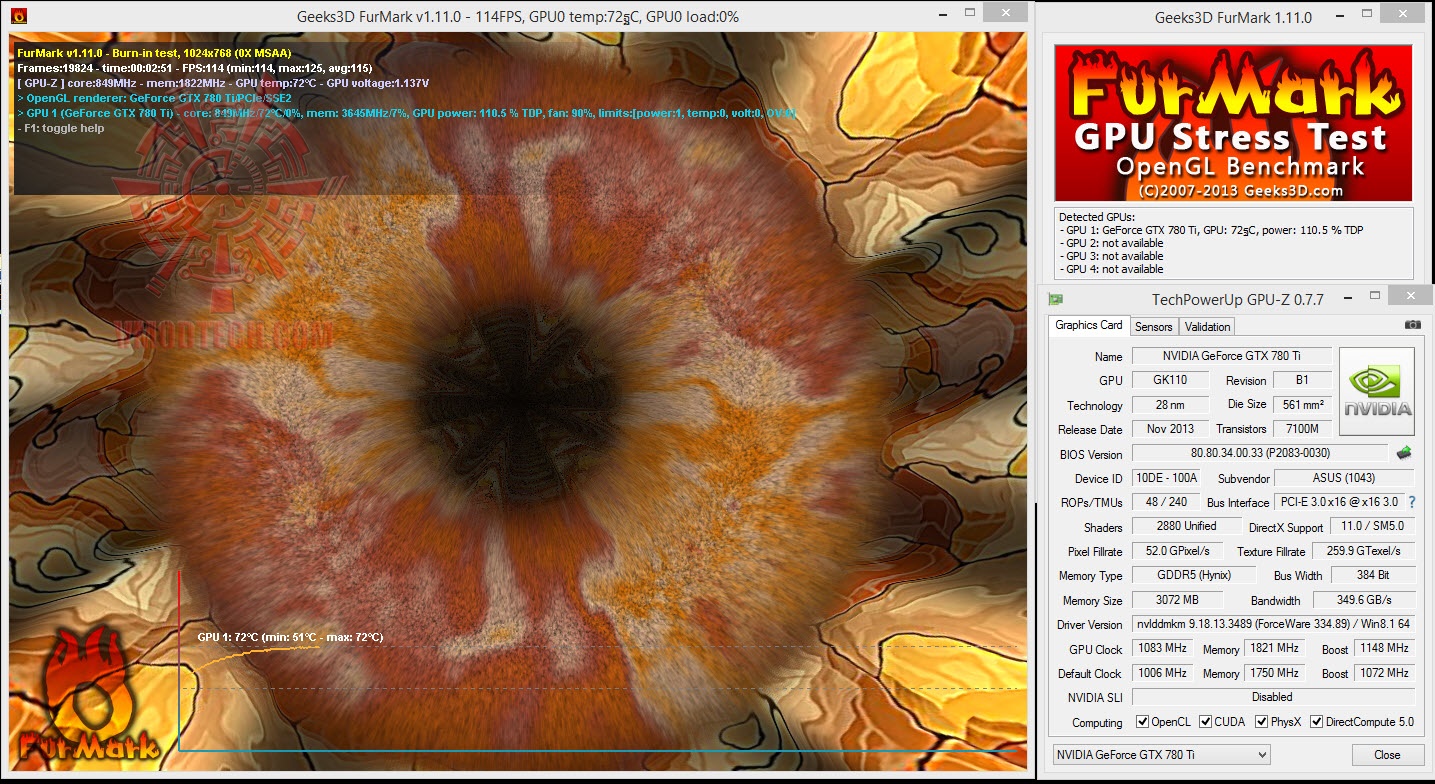Open the NVIDIA GeForce GTX 780 Ti dropdown
This screenshot has width=1435, height=784.
pyautogui.click(x=1161, y=754)
